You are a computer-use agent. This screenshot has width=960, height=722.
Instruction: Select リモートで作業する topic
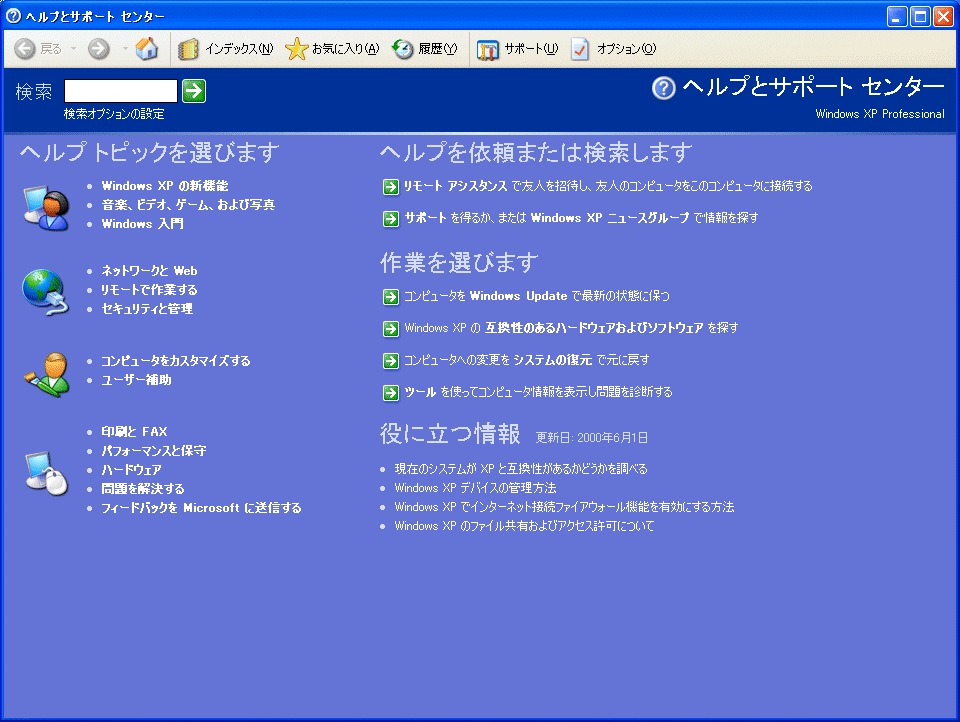point(149,290)
